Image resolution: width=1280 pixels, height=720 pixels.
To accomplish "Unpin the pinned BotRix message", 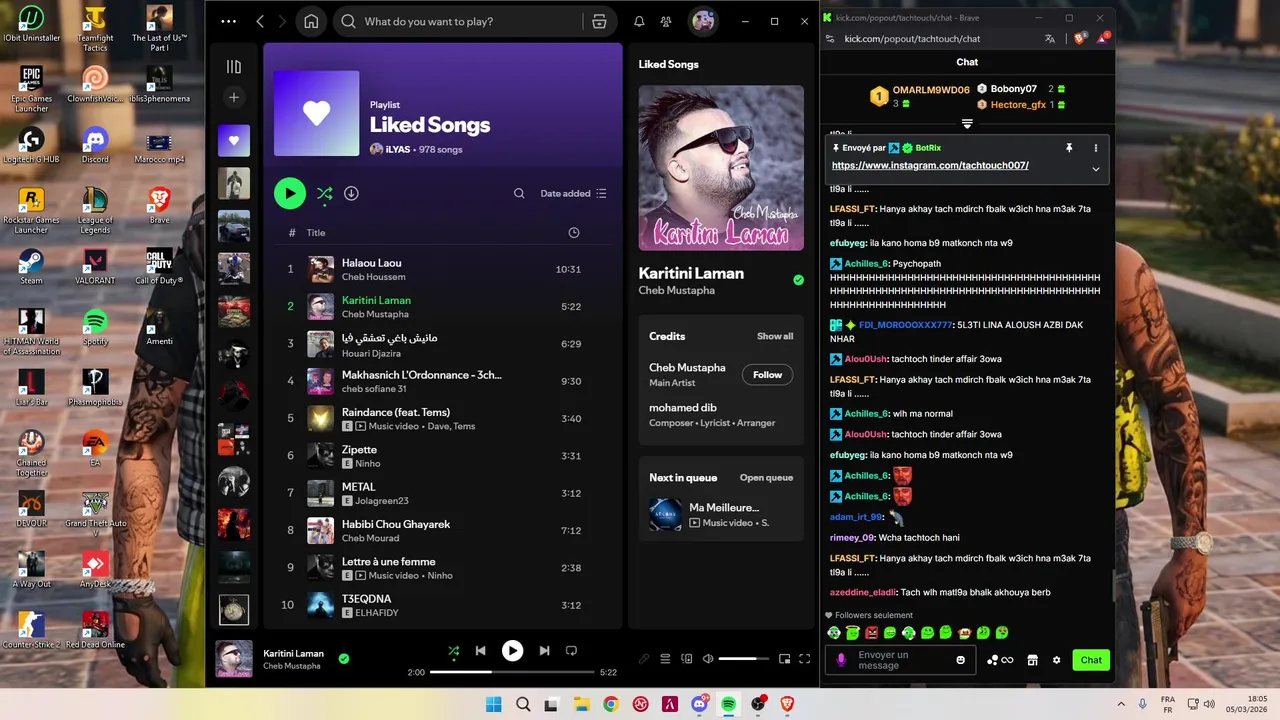I will point(1069,148).
